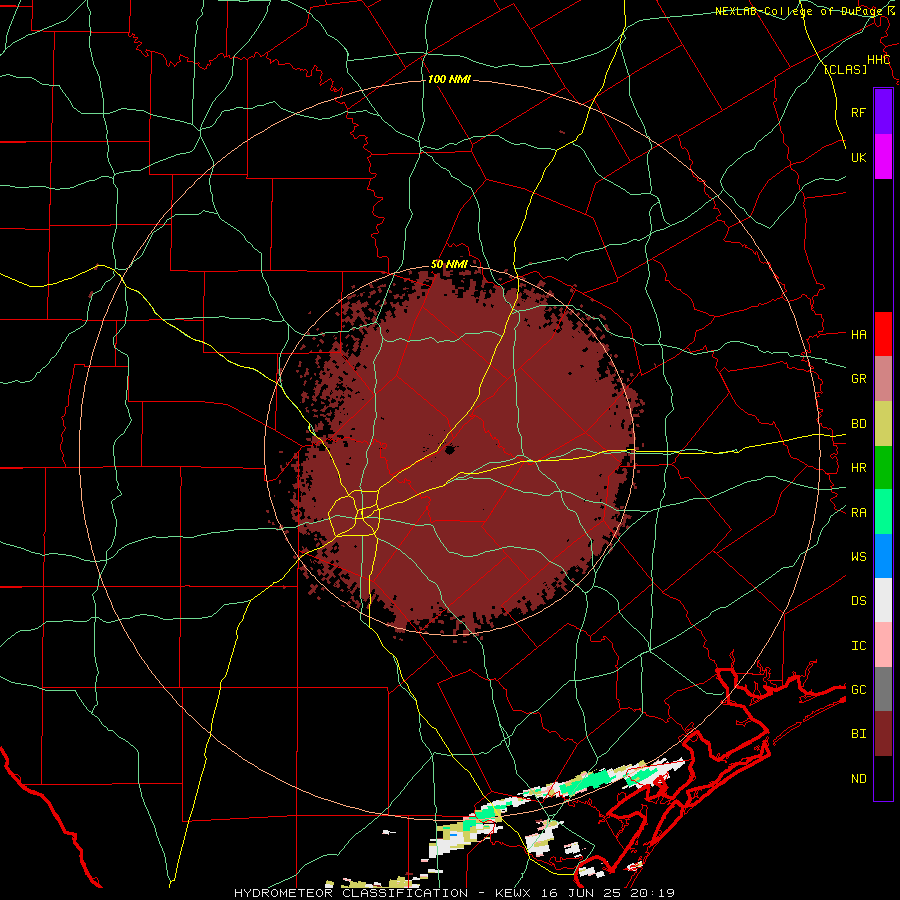Click the blue WS legend swatch
Image resolution: width=900 pixels, height=900 pixels.
pyautogui.click(x=883, y=556)
